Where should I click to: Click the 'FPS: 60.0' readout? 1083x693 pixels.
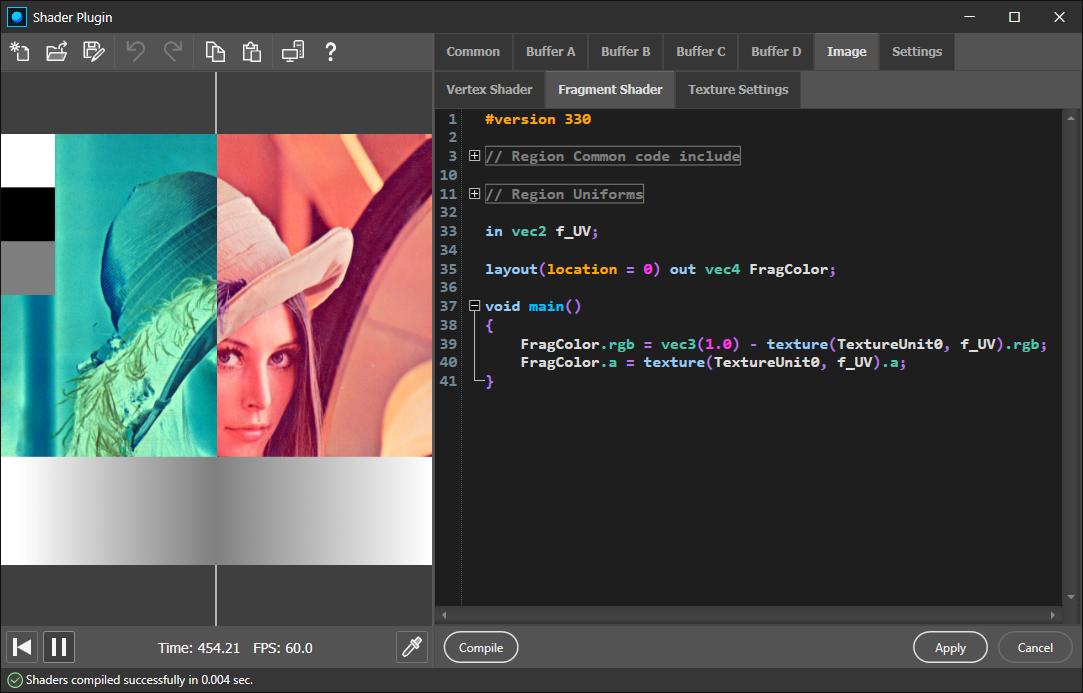pos(283,648)
